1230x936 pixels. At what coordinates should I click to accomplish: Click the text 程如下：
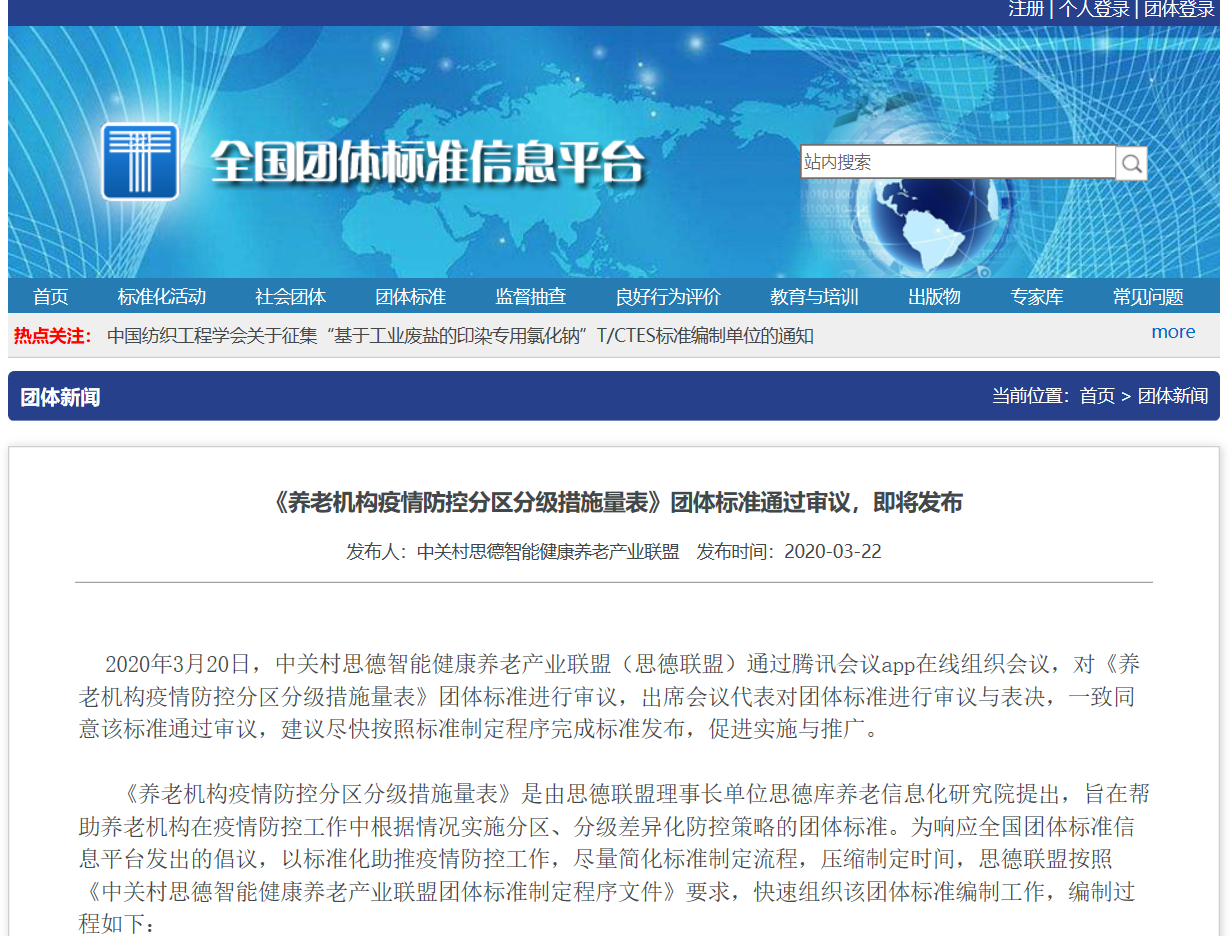117,923
